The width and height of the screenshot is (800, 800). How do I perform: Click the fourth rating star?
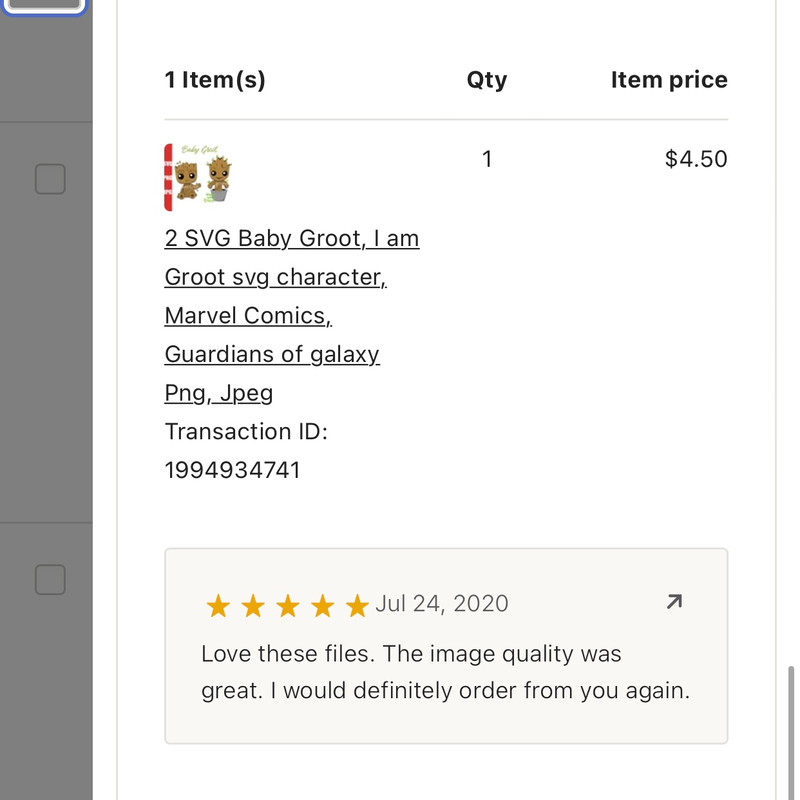pos(322,606)
